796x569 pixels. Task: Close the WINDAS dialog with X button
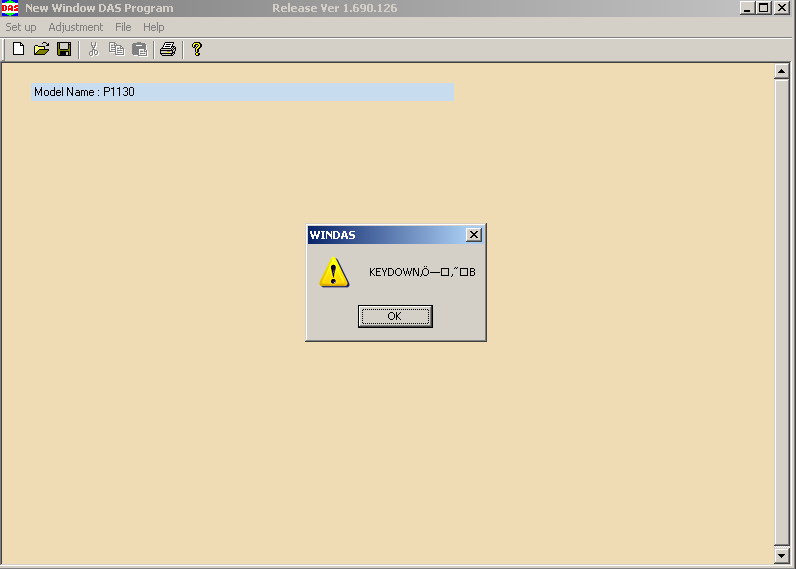click(474, 235)
